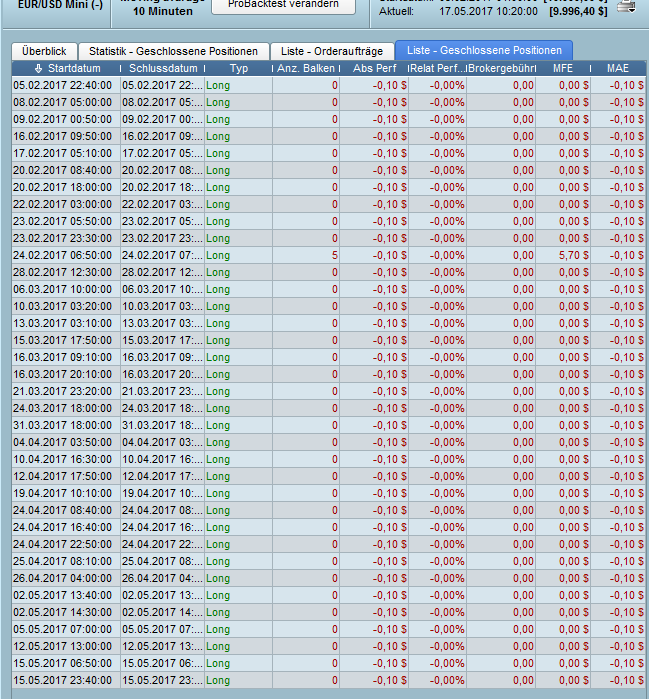Select start date 24.04.2017 08:40:00
The height and width of the screenshot is (699, 649).
pyautogui.click(x=62, y=510)
